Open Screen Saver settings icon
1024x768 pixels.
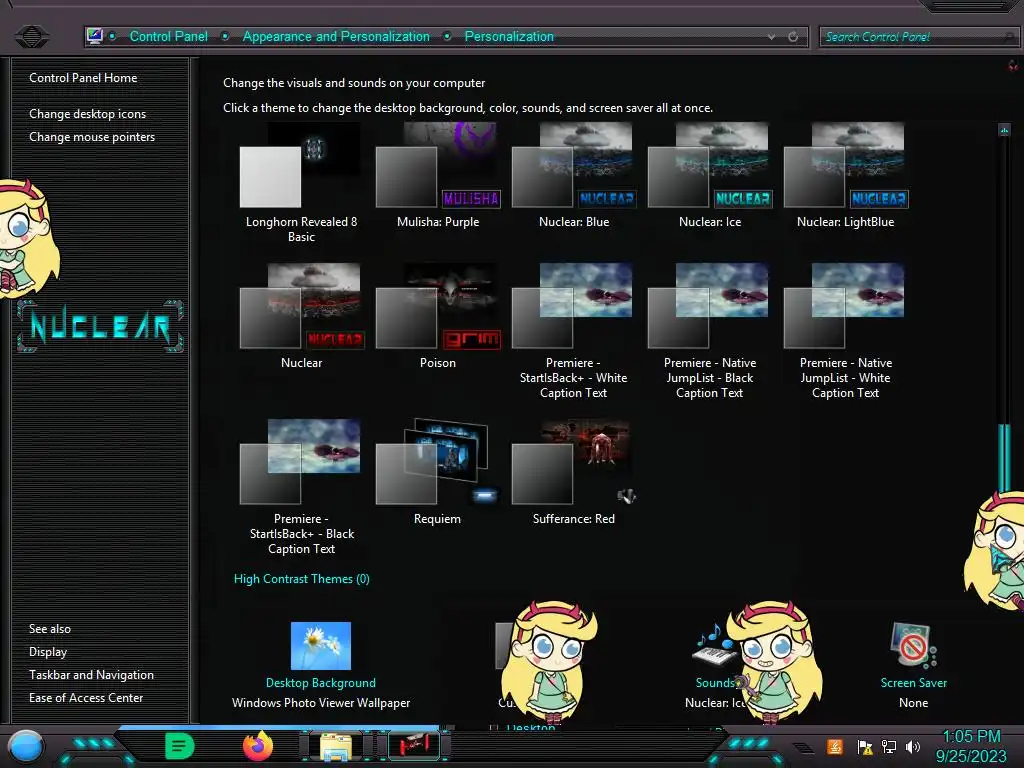pos(913,646)
